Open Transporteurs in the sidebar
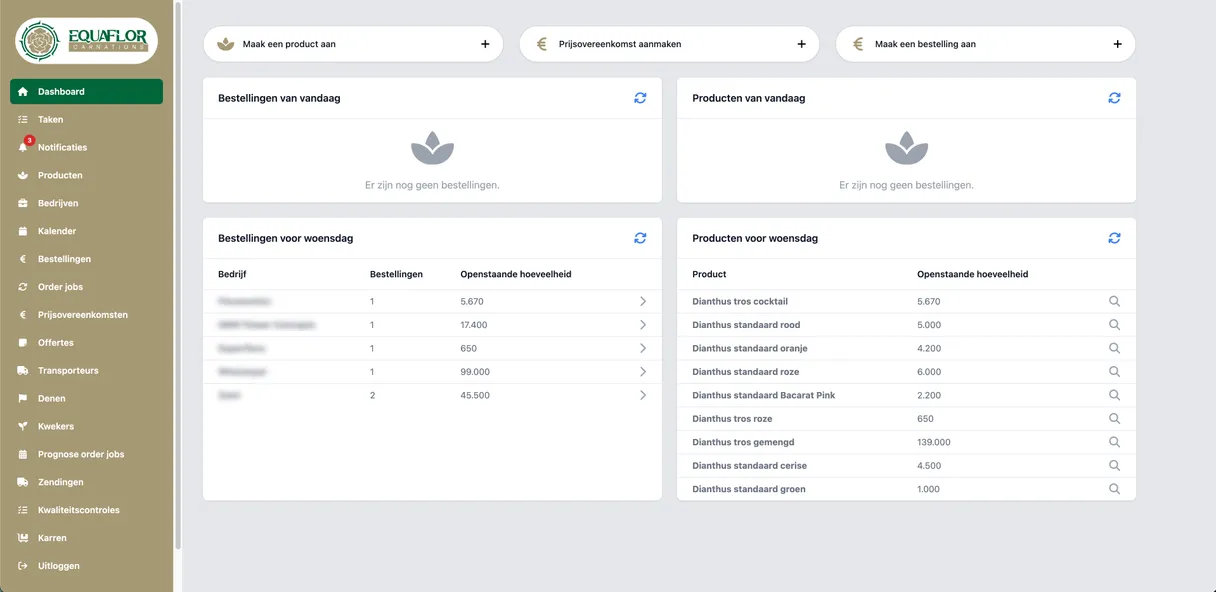This screenshot has height=592, width=1216. pyautogui.click(x=87, y=370)
